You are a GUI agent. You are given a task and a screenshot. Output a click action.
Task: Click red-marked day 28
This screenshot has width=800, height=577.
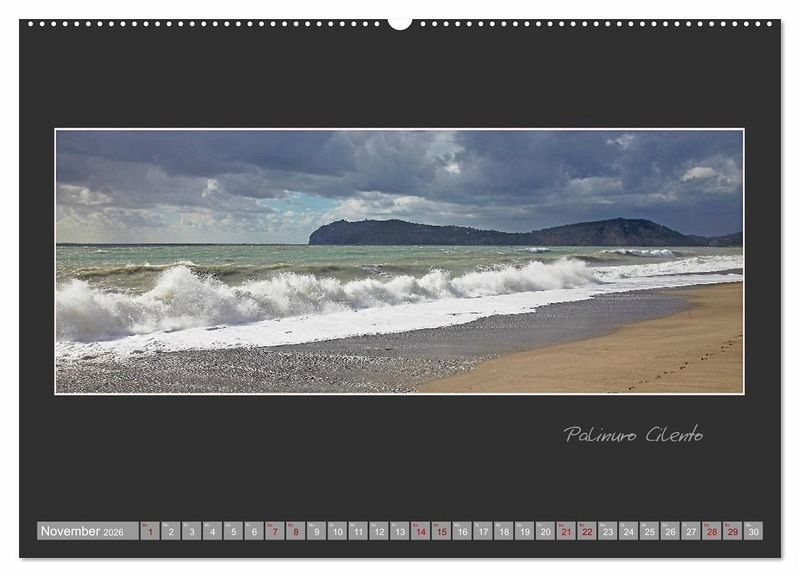point(712,531)
